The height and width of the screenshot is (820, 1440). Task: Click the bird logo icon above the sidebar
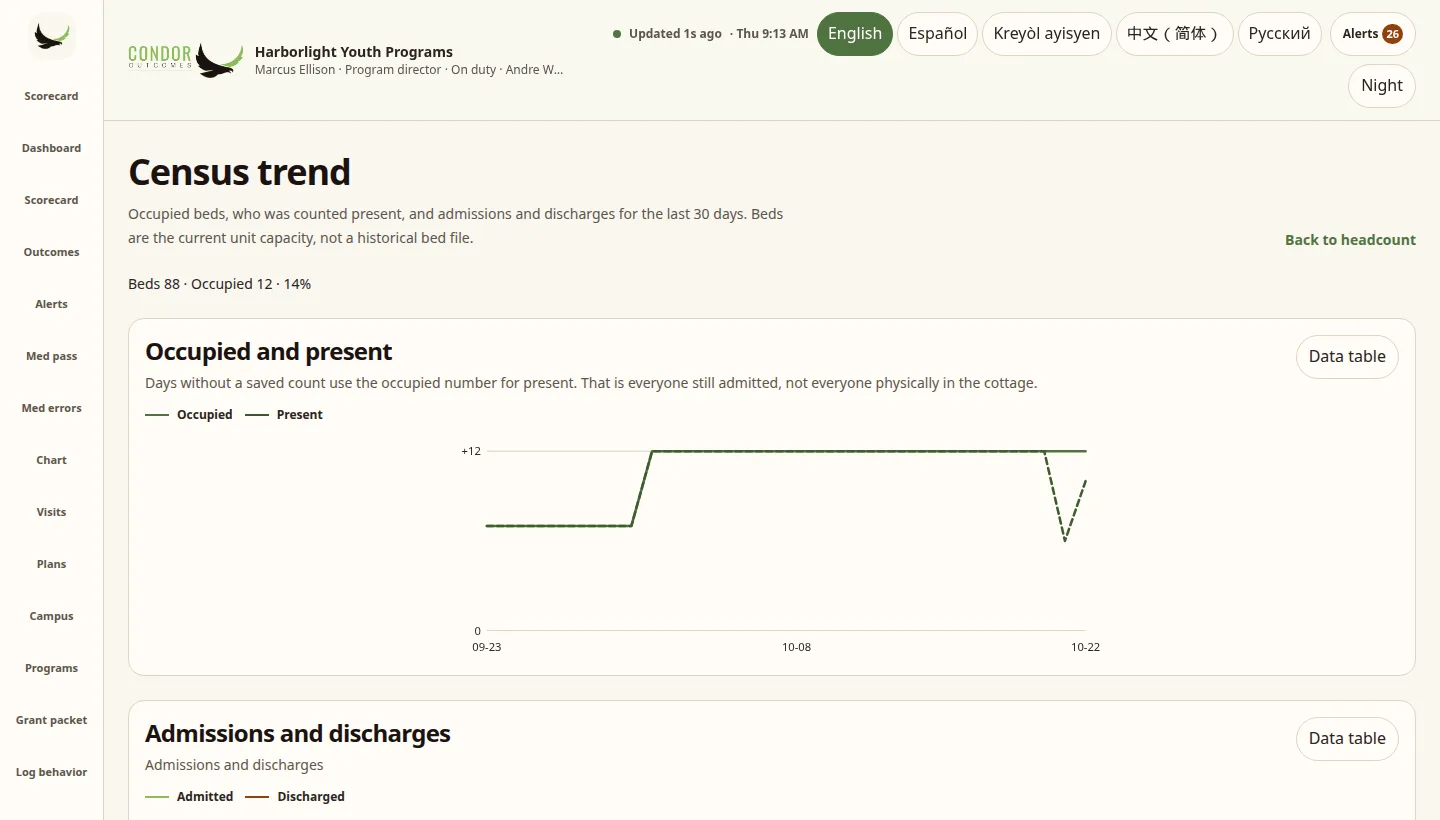(x=52, y=36)
